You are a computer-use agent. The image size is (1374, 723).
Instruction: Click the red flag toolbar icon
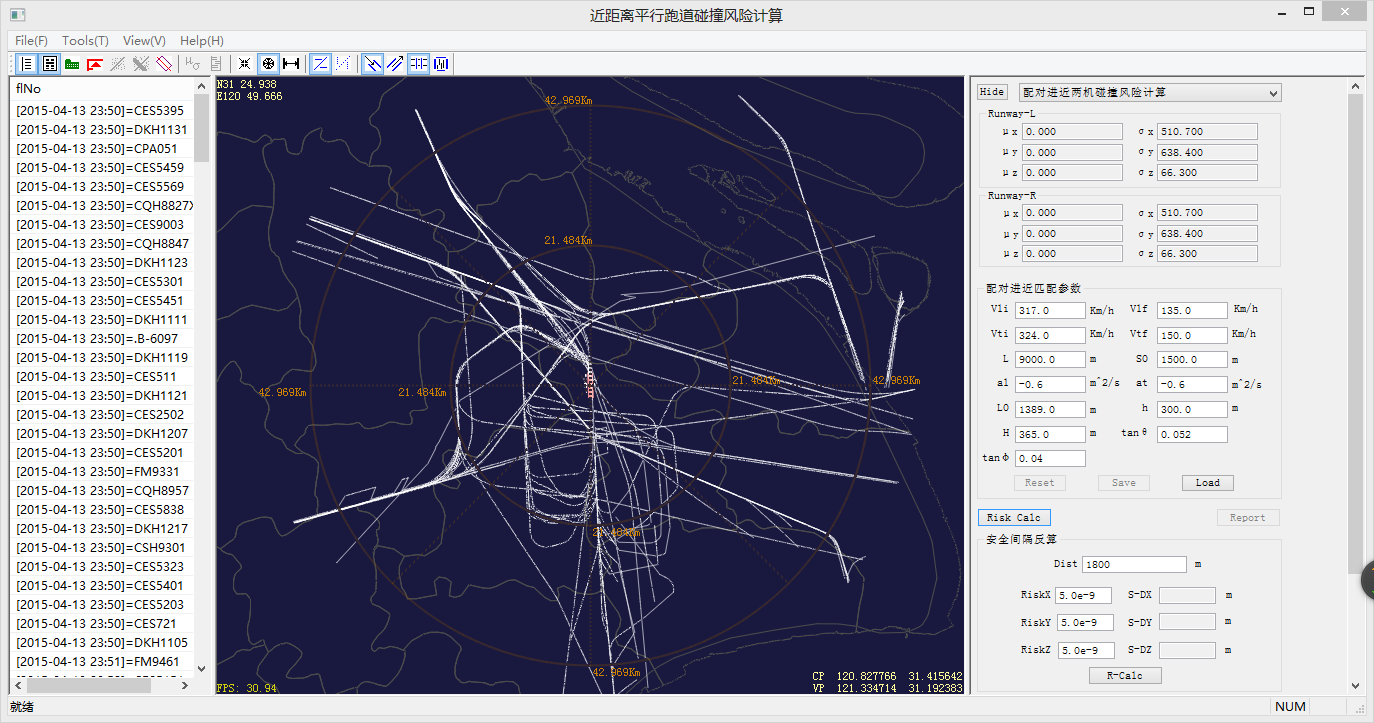point(95,64)
